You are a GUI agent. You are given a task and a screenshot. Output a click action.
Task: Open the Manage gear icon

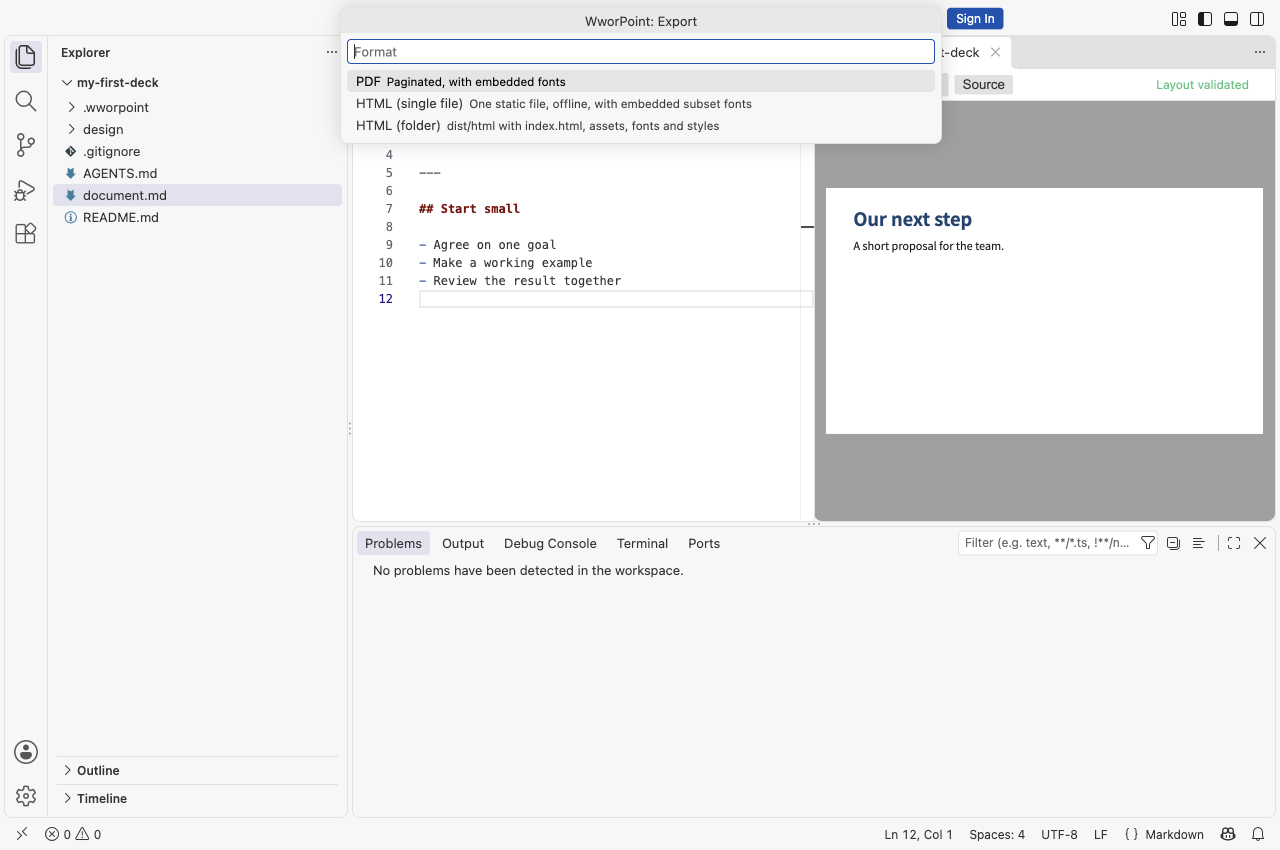point(26,796)
